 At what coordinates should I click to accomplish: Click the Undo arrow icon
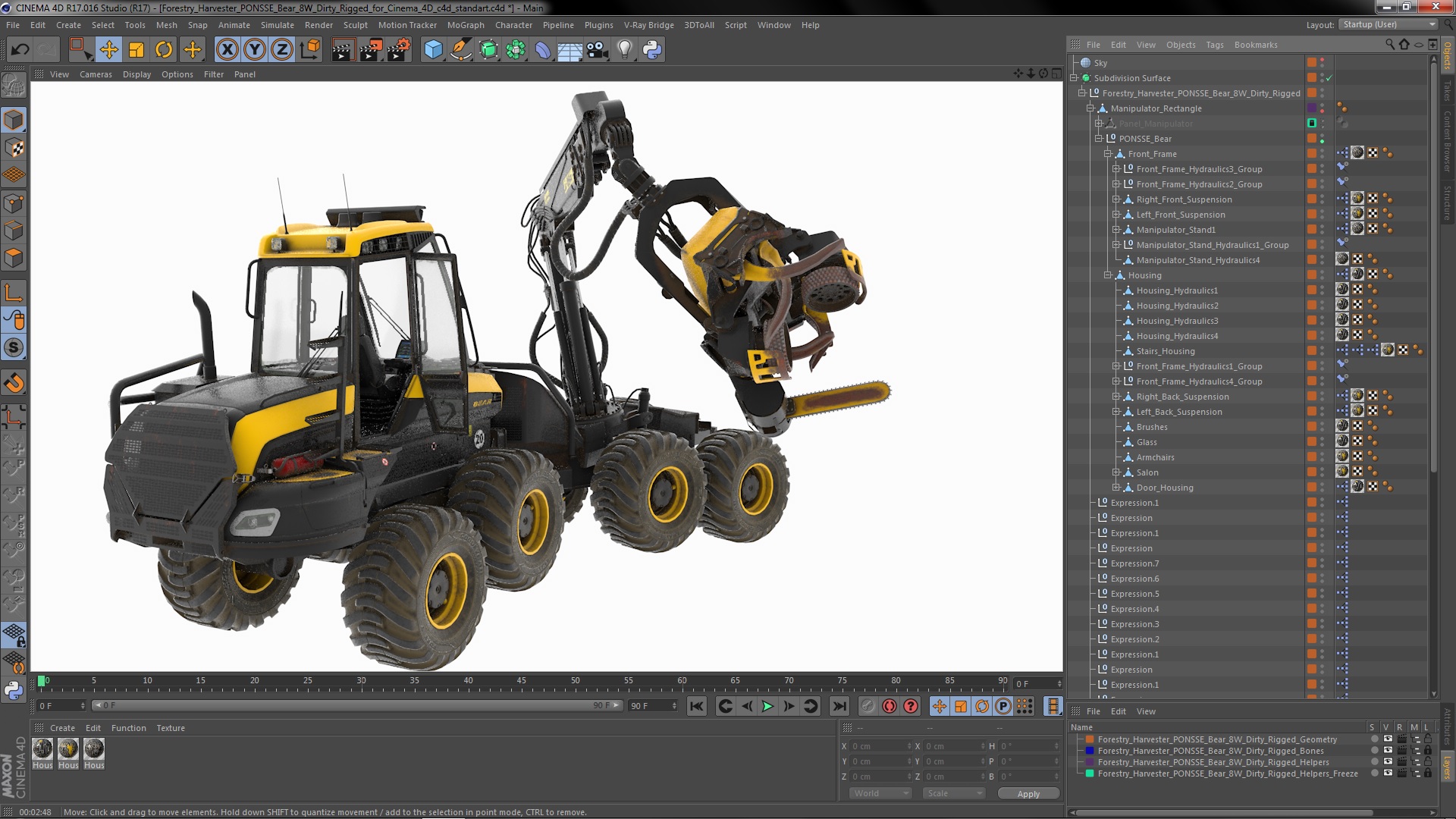coord(20,50)
